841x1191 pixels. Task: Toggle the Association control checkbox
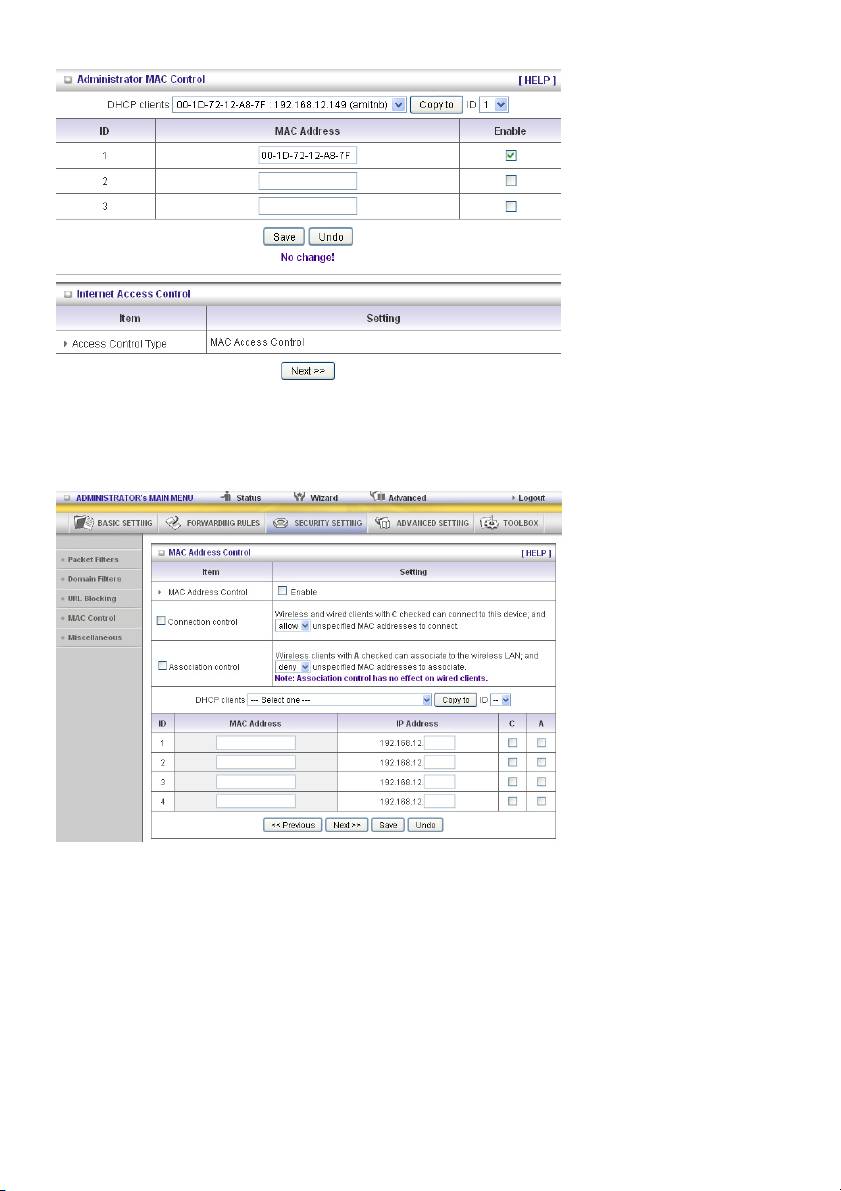[x=161, y=666]
